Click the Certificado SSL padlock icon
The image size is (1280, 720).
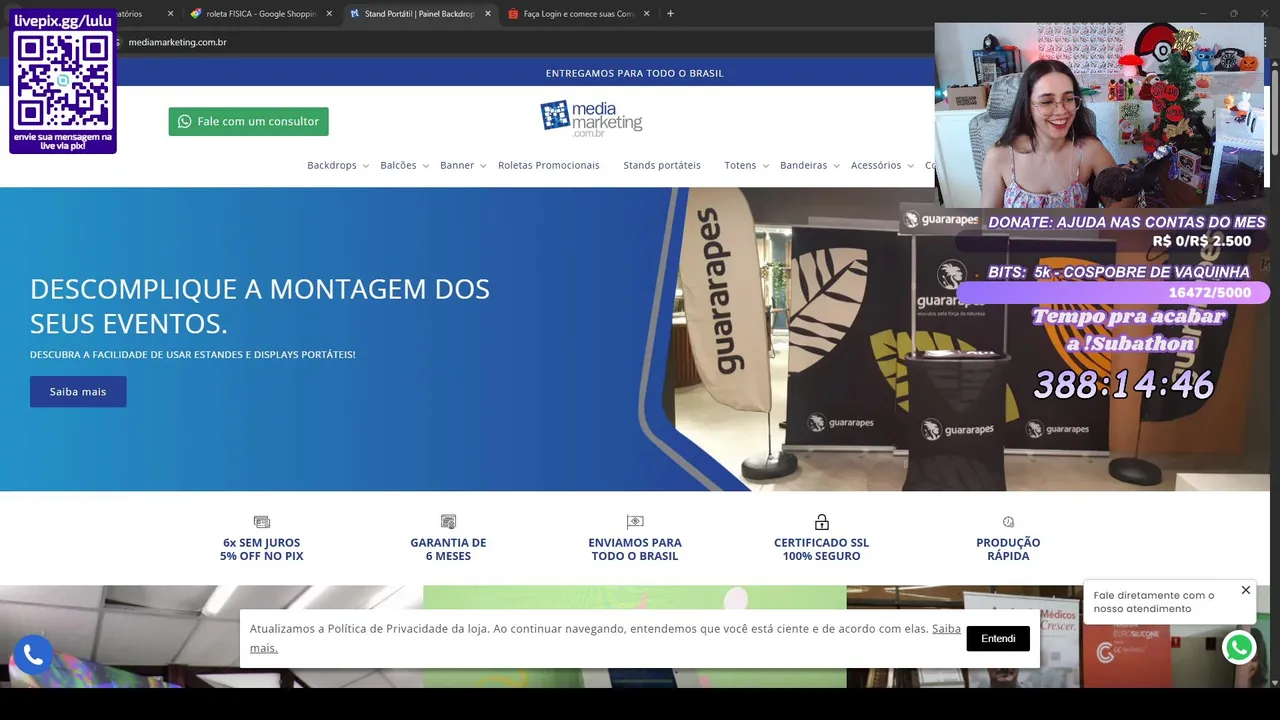[822, 522]
